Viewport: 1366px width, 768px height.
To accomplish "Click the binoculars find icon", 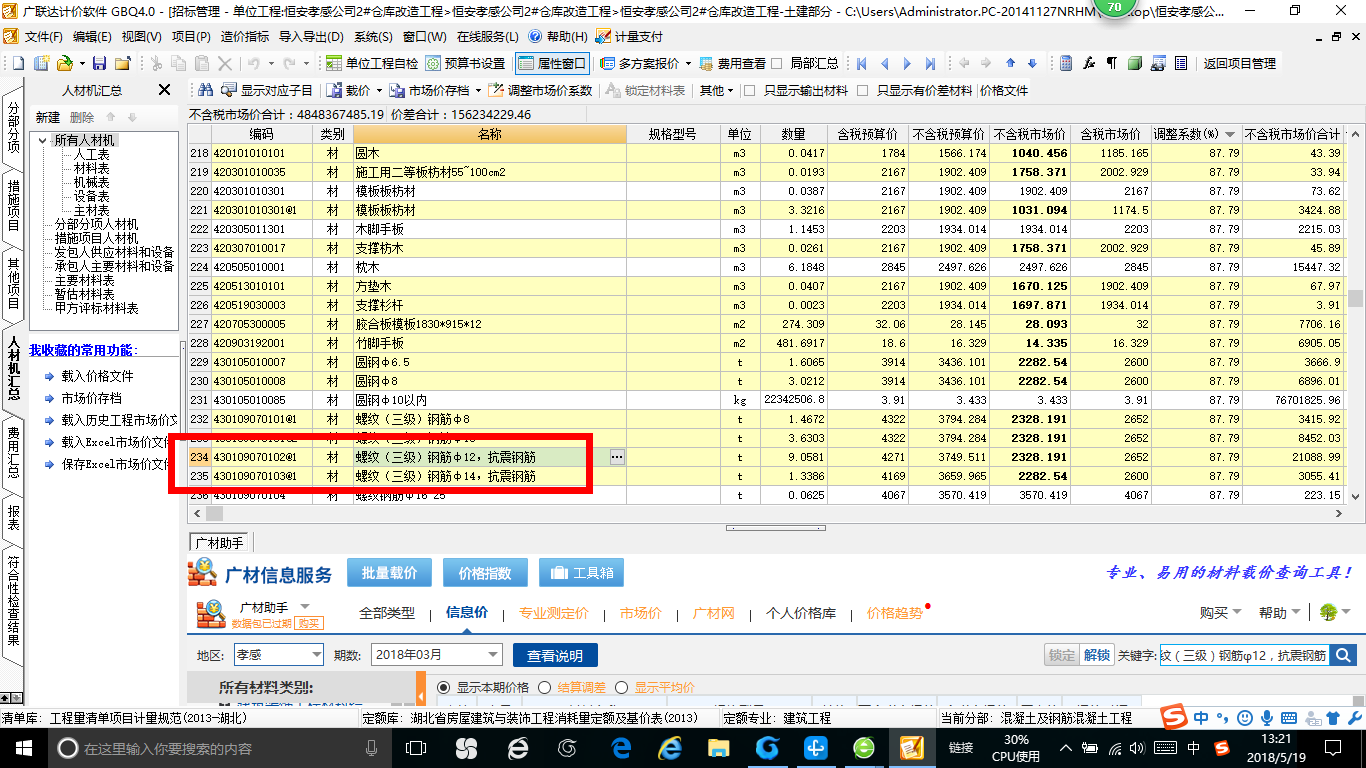I will [204, 90].
